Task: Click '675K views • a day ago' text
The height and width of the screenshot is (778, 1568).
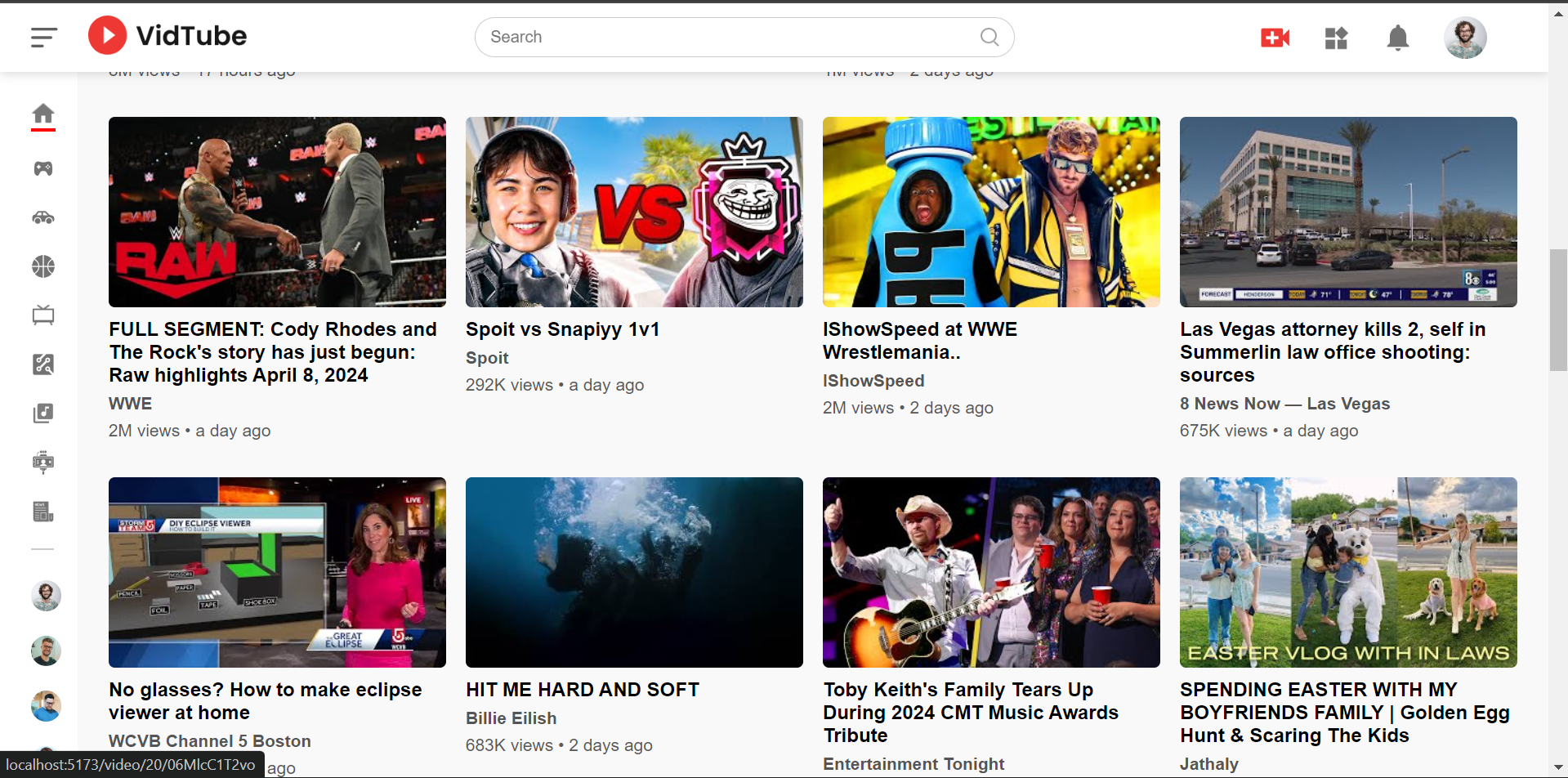Action: tap(1269, 431)
